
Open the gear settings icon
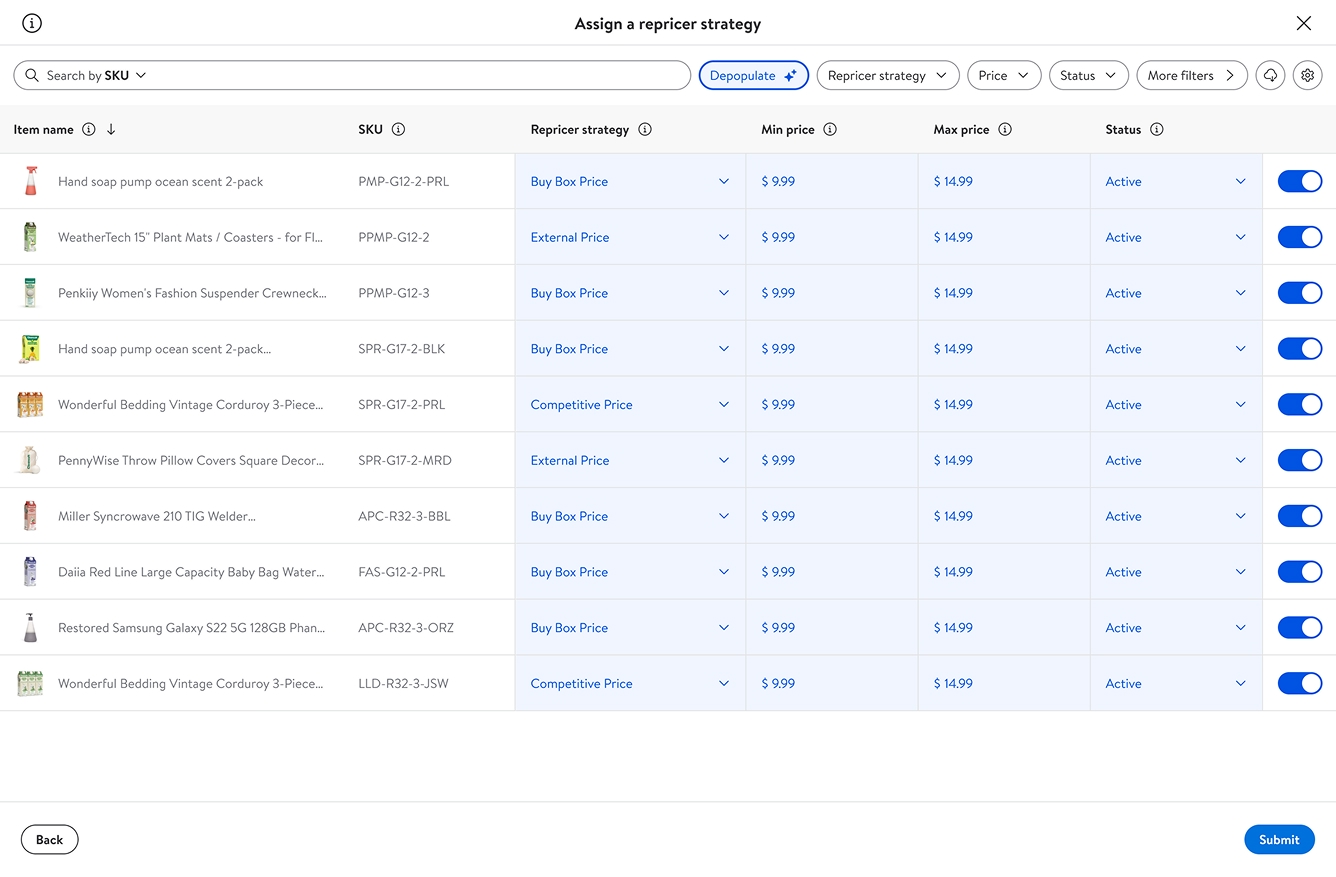pos(1307,75)
